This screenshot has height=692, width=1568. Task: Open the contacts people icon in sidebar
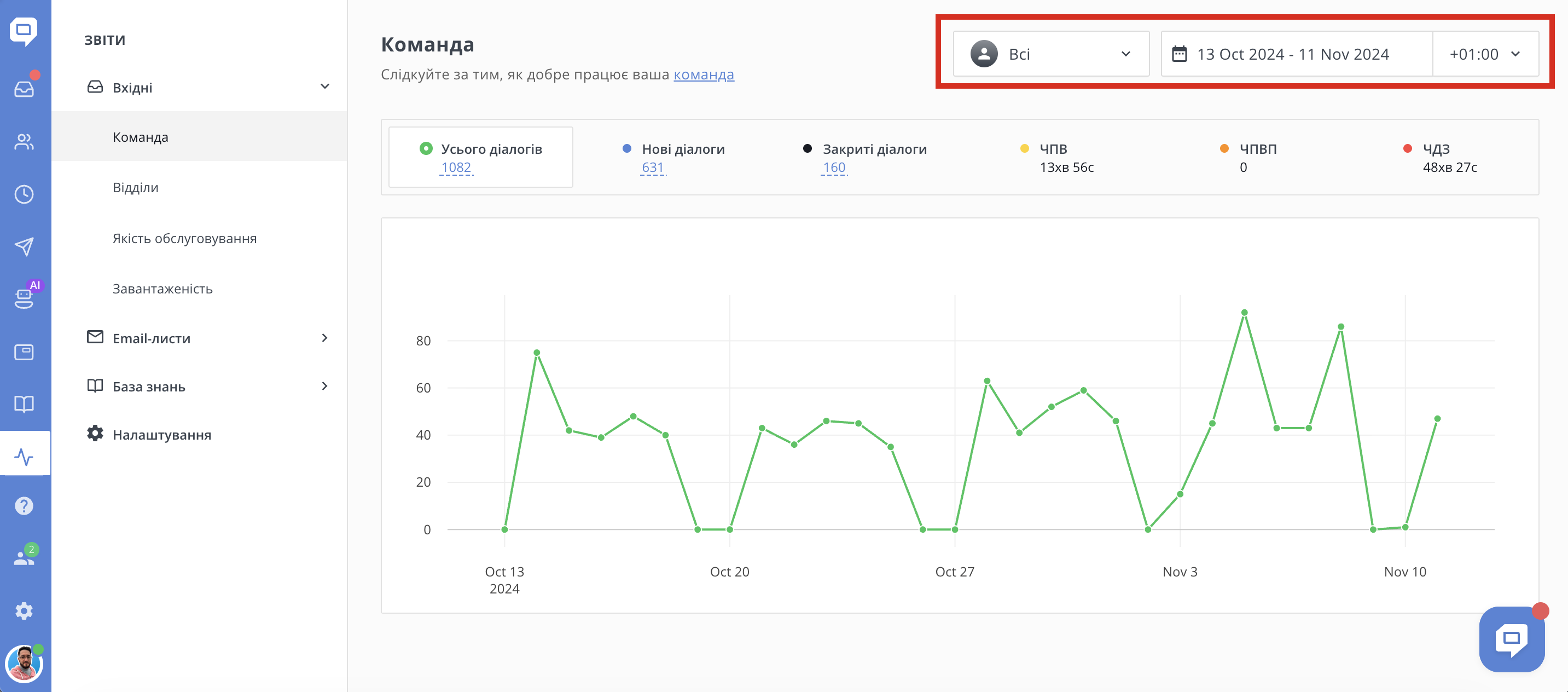click(25, 142)
